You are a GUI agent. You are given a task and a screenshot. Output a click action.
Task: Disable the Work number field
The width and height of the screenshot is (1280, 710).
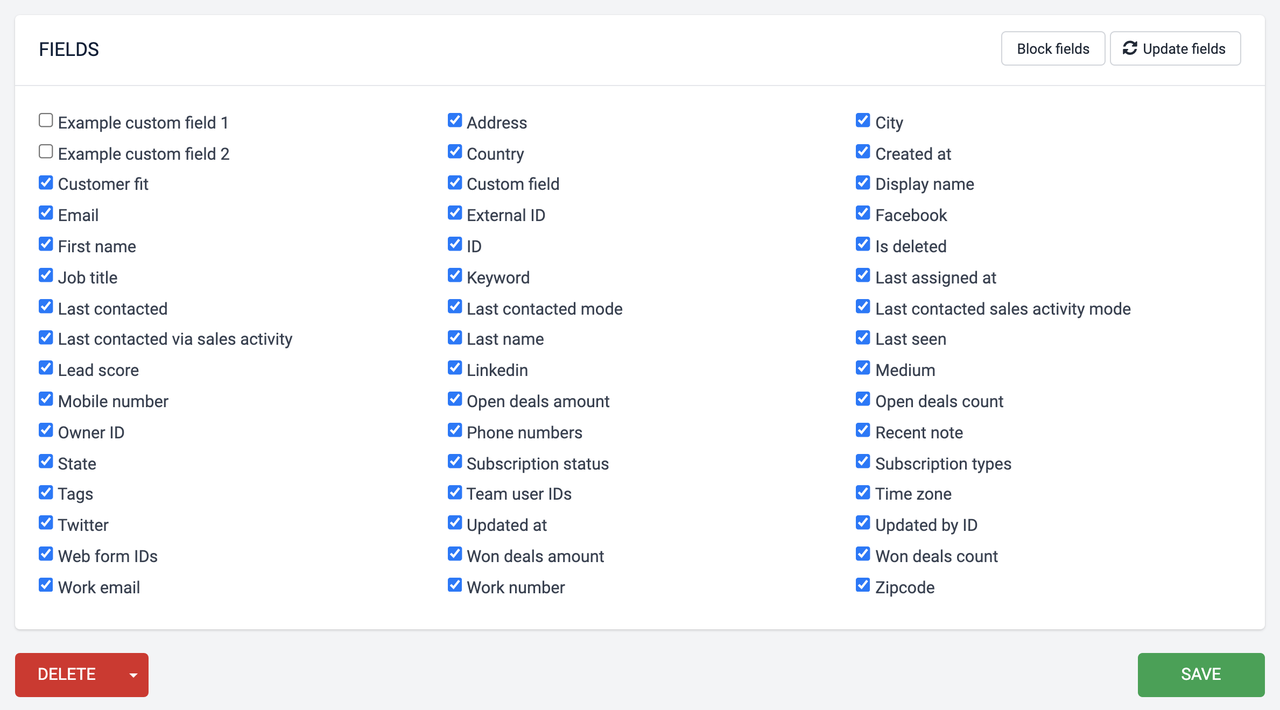tap(455, 586)
